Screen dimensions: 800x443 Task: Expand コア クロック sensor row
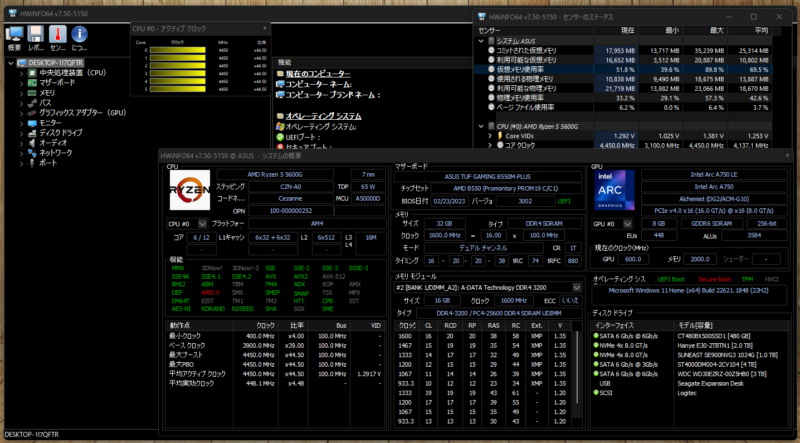pyautogui.click(x=490, y=145)
